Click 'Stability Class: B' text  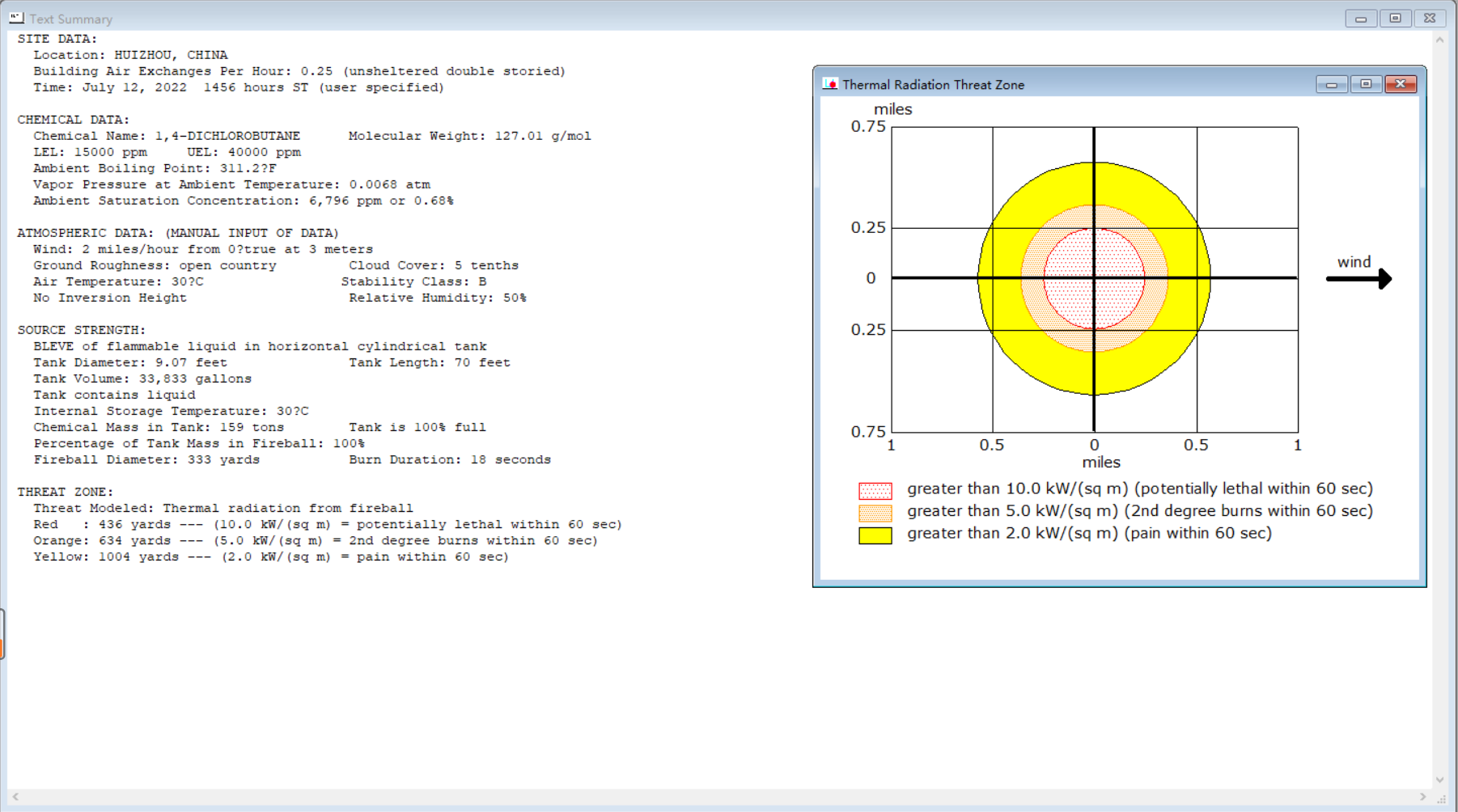[x=413, y=281]
